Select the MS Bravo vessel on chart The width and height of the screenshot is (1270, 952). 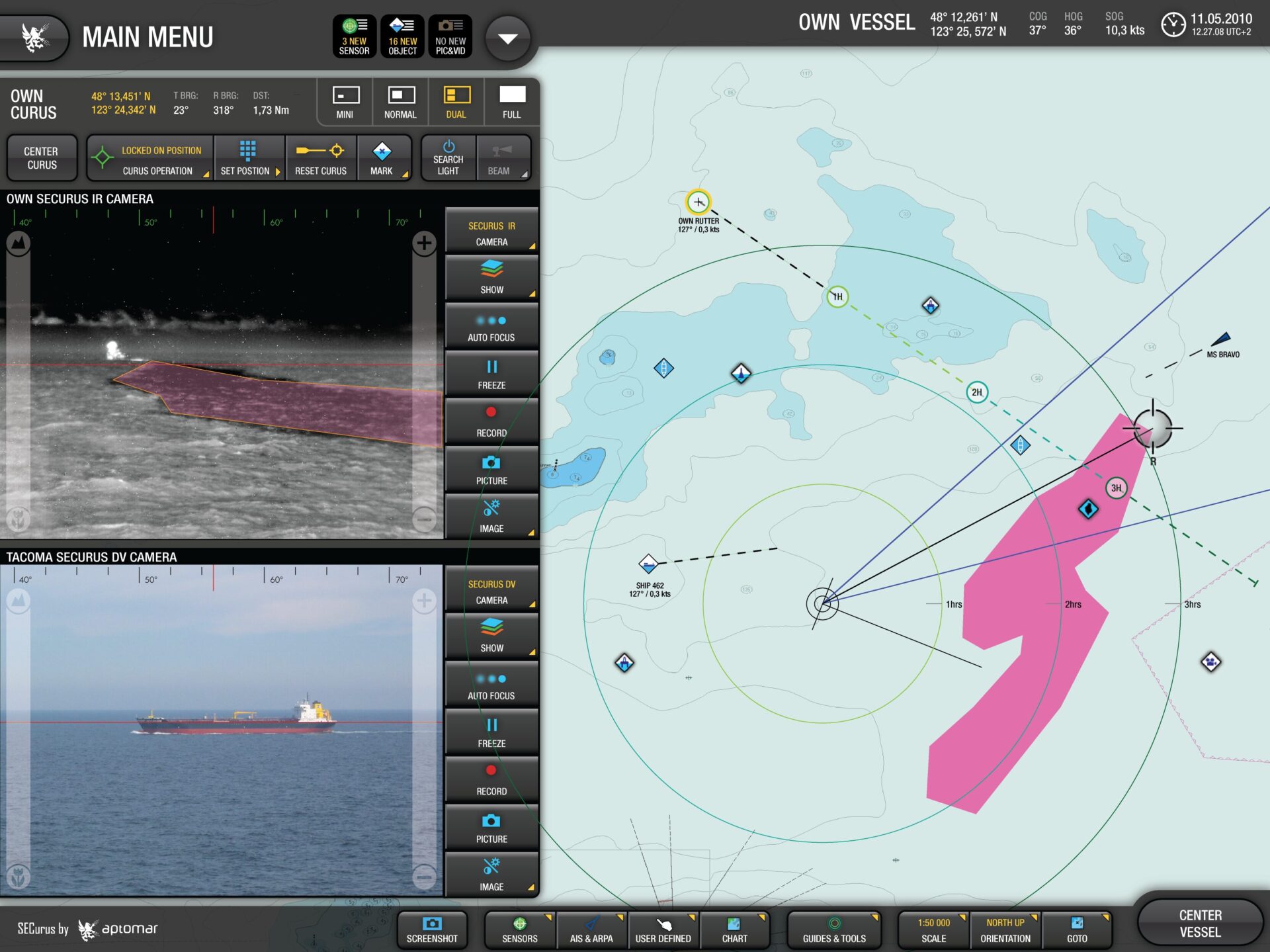(1220, 339)
